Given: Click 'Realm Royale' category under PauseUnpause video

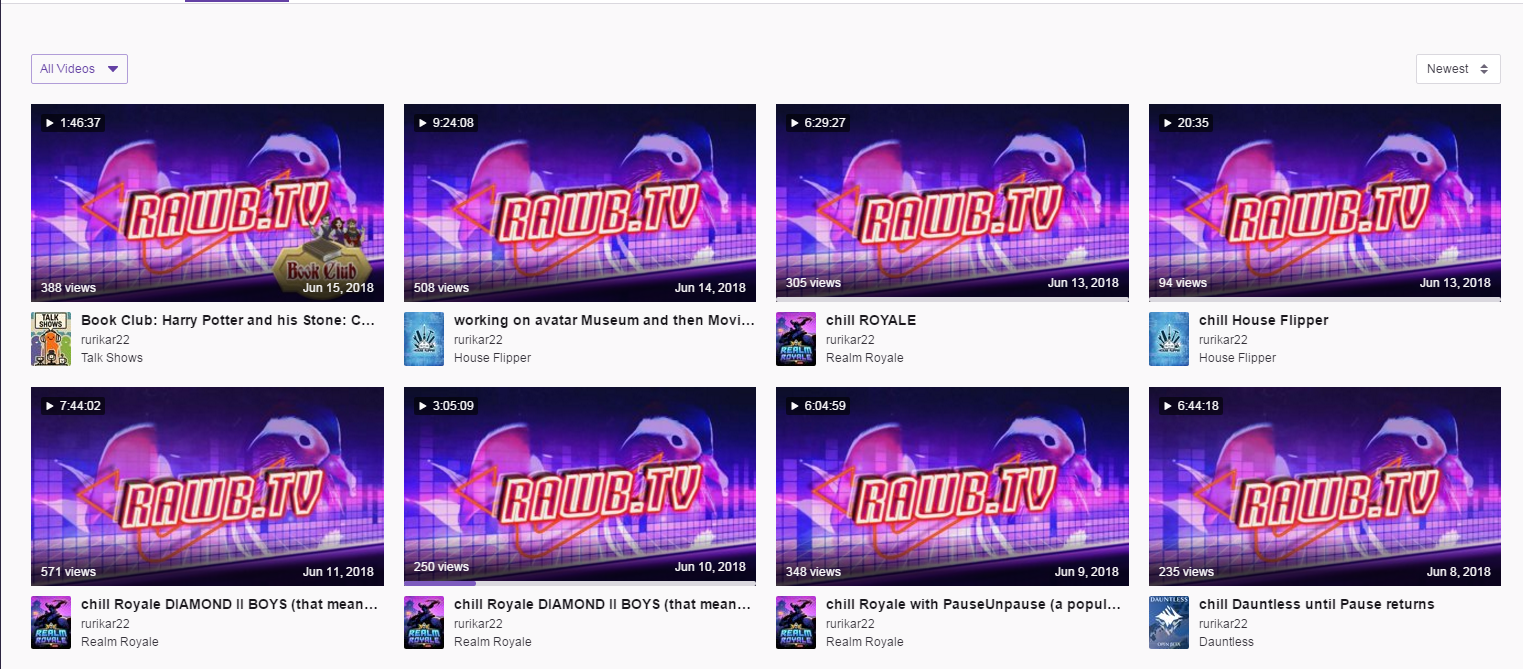Looking at the screenshot, I should pos(865,642).
